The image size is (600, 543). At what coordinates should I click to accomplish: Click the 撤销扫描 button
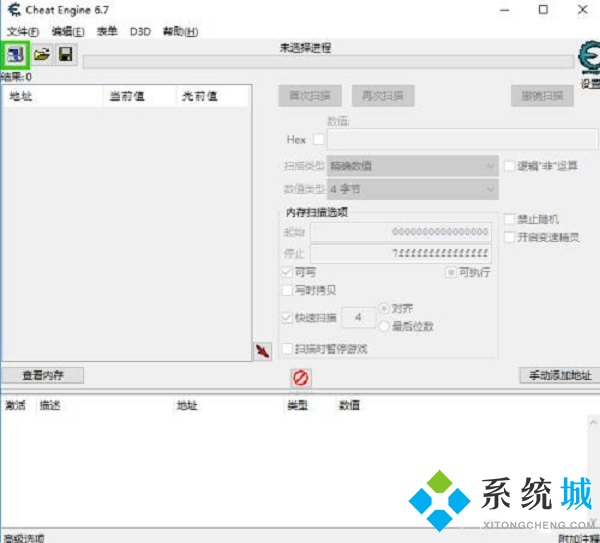pos(542,96)
